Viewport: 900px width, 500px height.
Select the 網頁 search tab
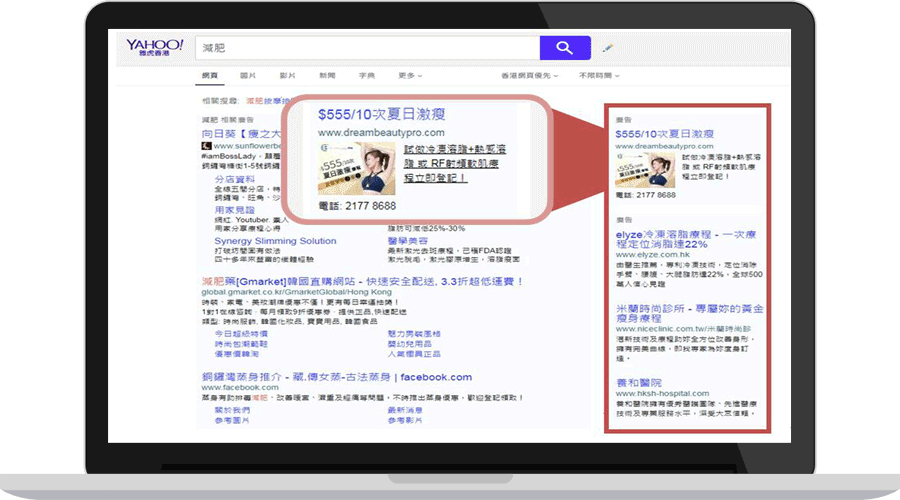[210, 76]
